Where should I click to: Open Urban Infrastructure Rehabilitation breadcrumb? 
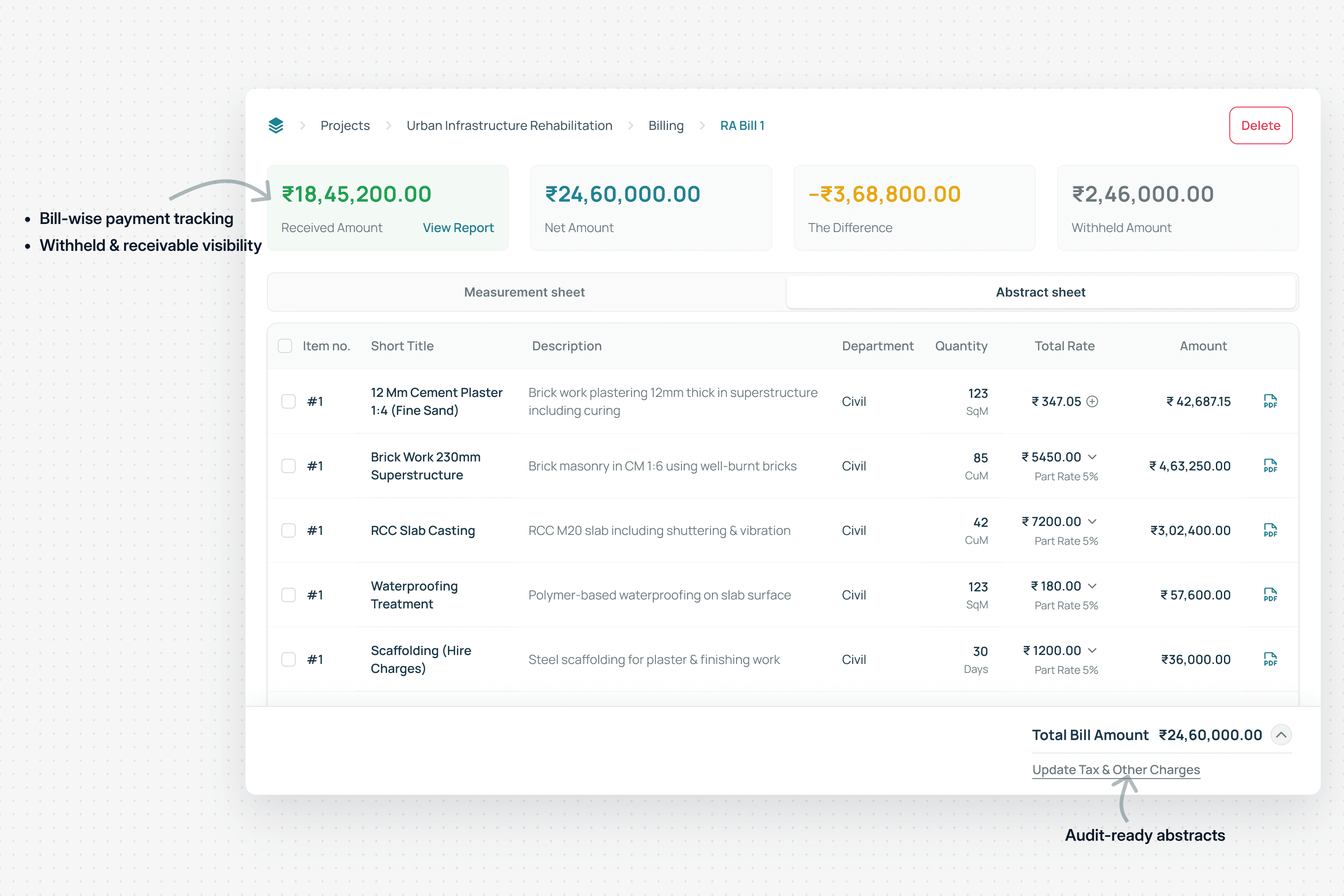click(x=509, y=125)
